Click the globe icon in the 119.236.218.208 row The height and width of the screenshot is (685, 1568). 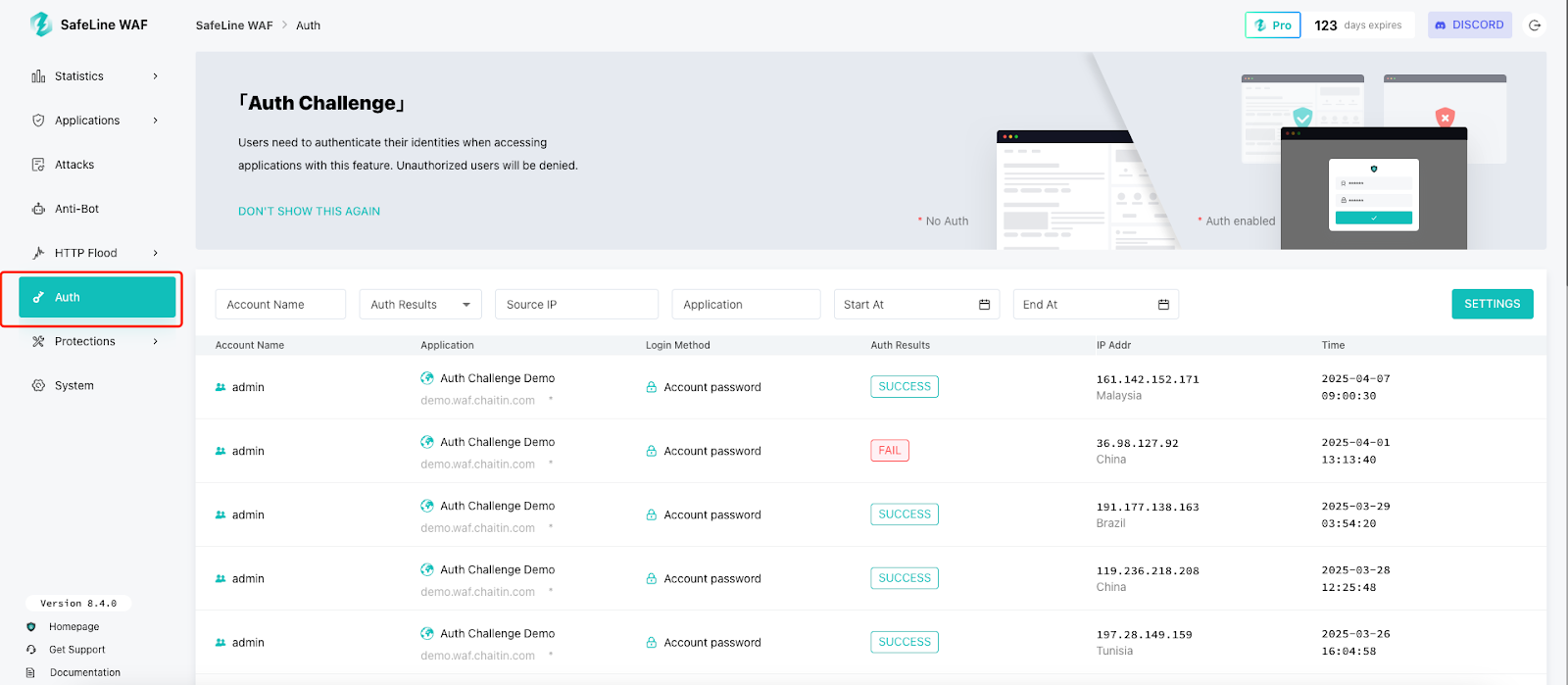427,569
